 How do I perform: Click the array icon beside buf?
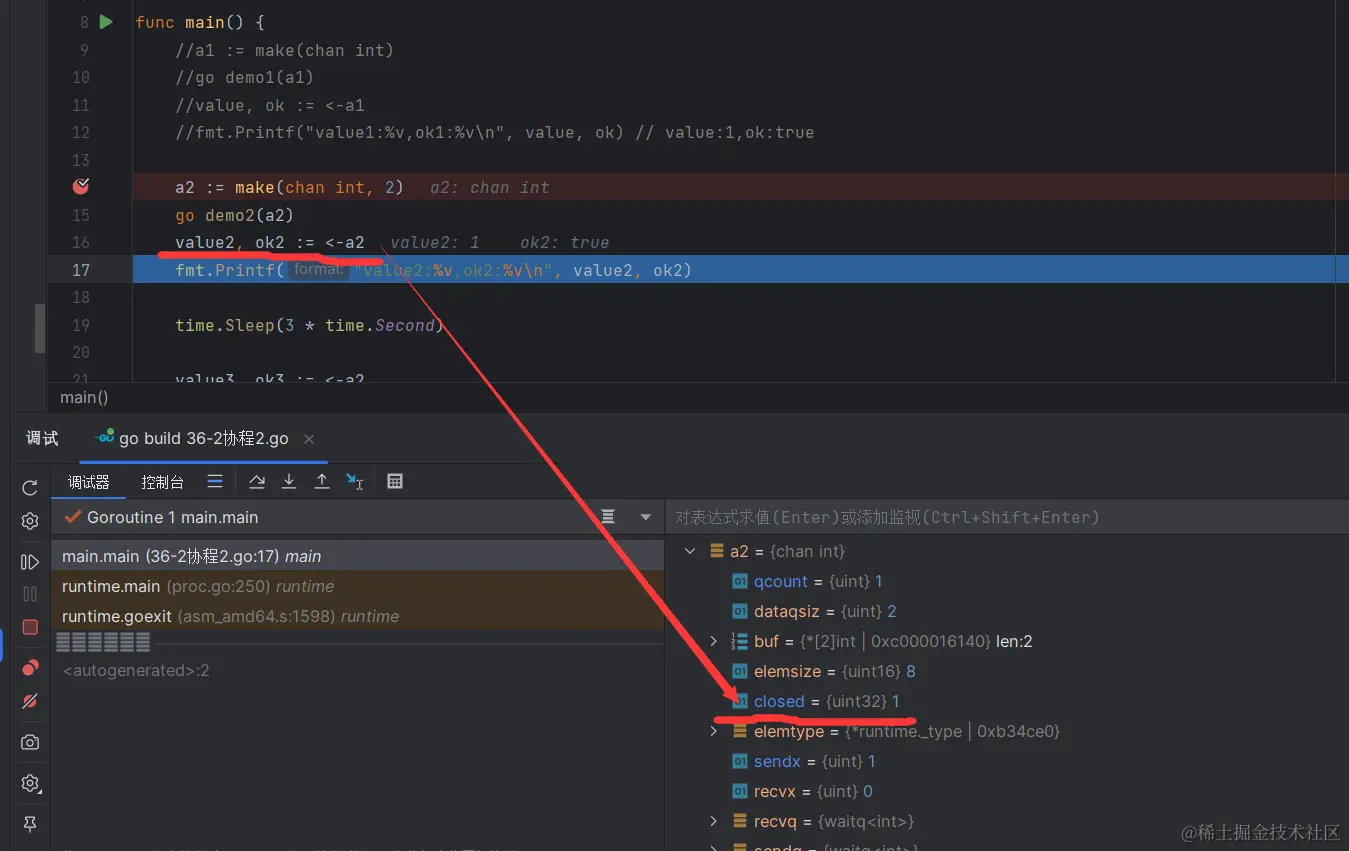click(x=740, y=641)
